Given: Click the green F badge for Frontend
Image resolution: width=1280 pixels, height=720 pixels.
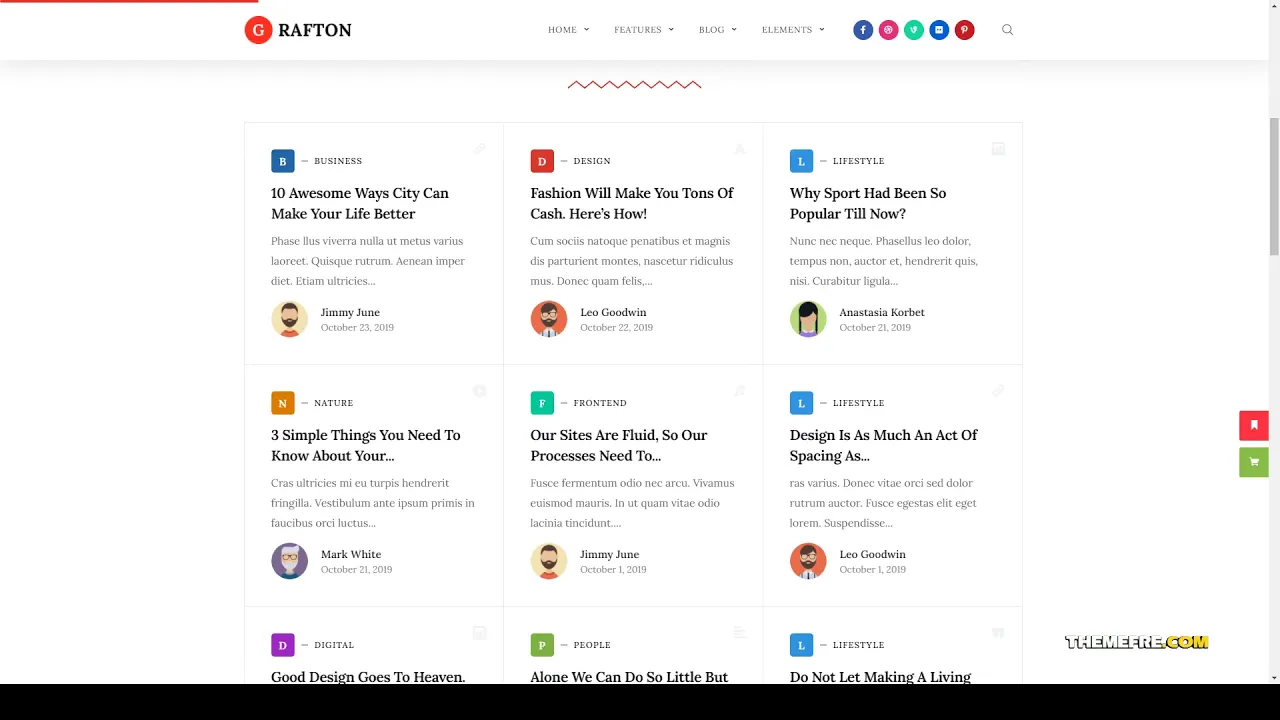Looking at the screenshot, I should 542,403.
